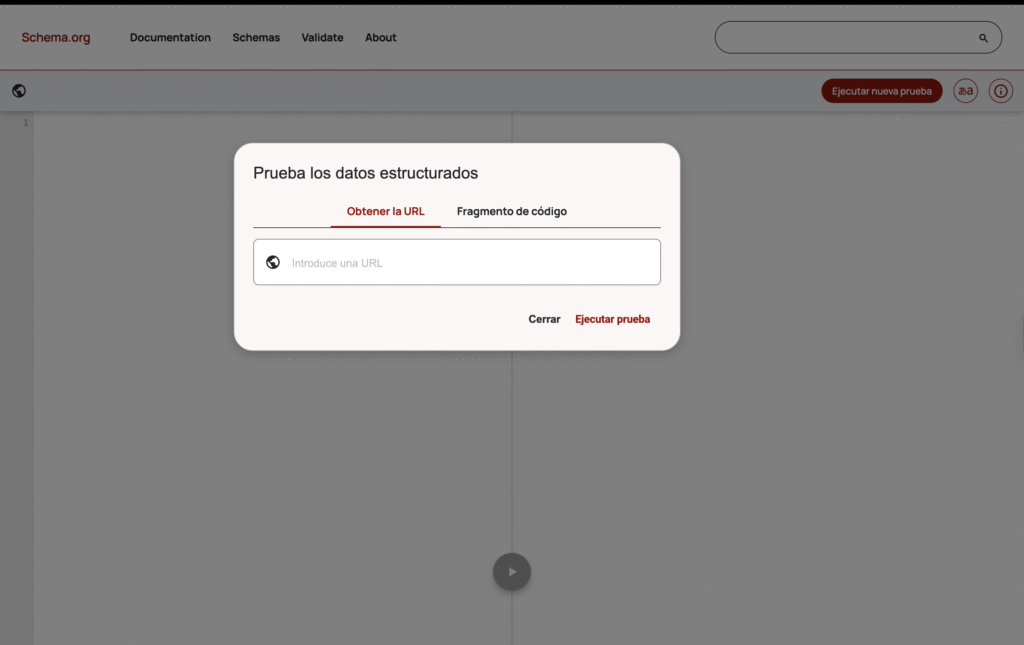
Task: Go to the Validate page
Action: pos(322,38)
